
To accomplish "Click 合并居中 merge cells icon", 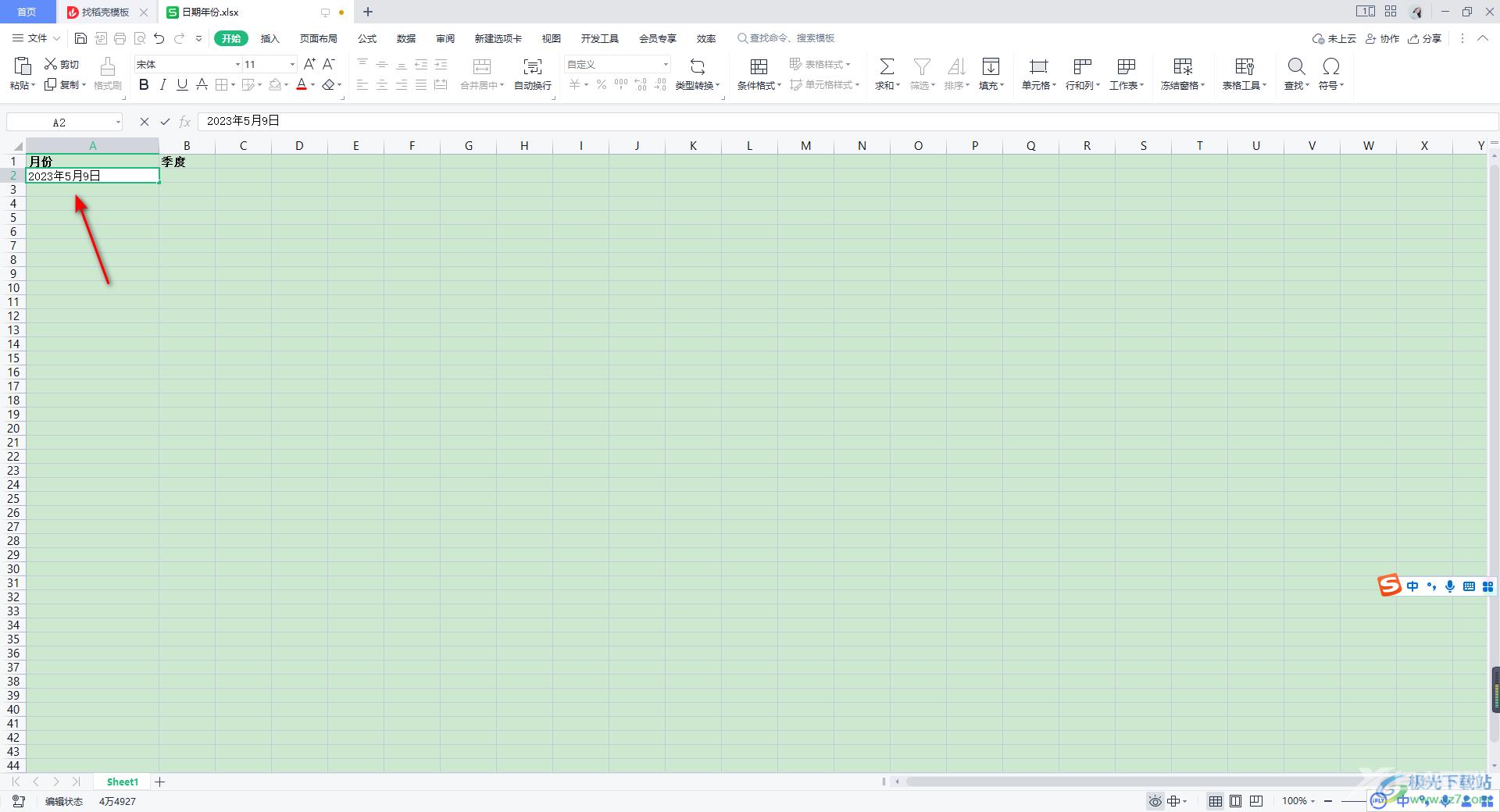I will [482, 66].
